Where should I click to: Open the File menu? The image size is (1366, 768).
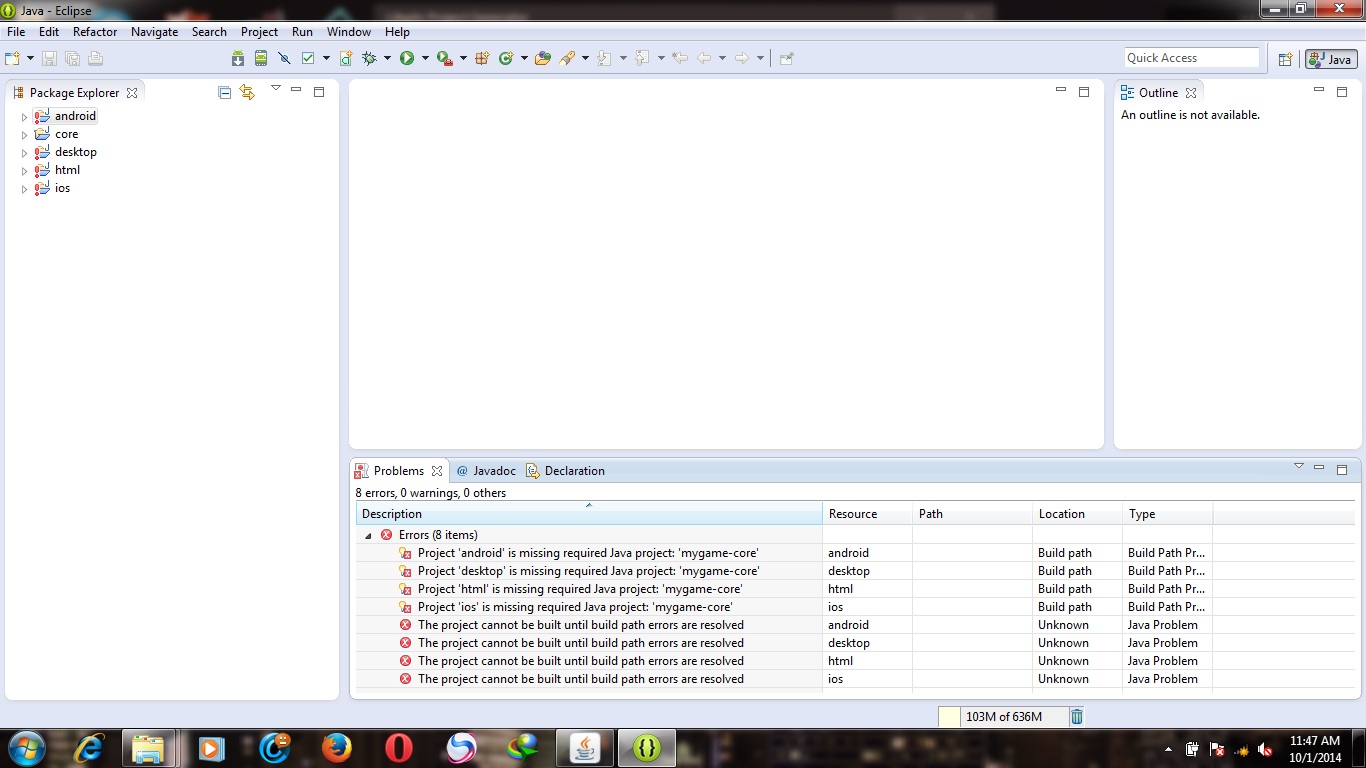[15, 32]
